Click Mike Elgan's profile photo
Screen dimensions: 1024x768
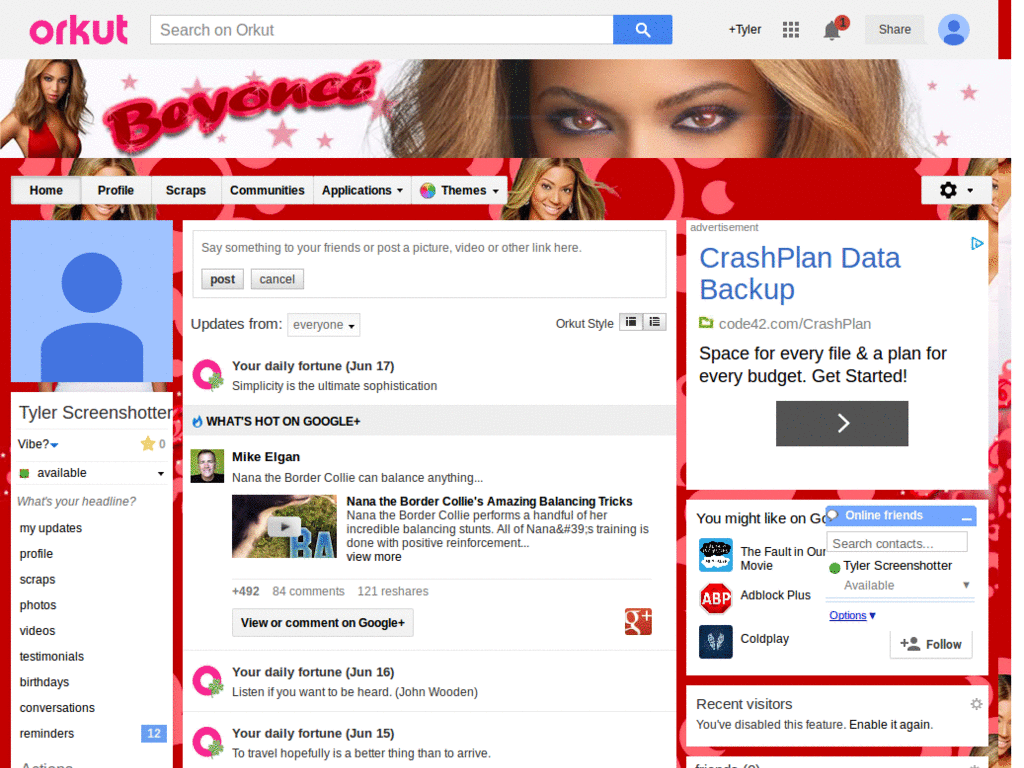coord(207,466)
